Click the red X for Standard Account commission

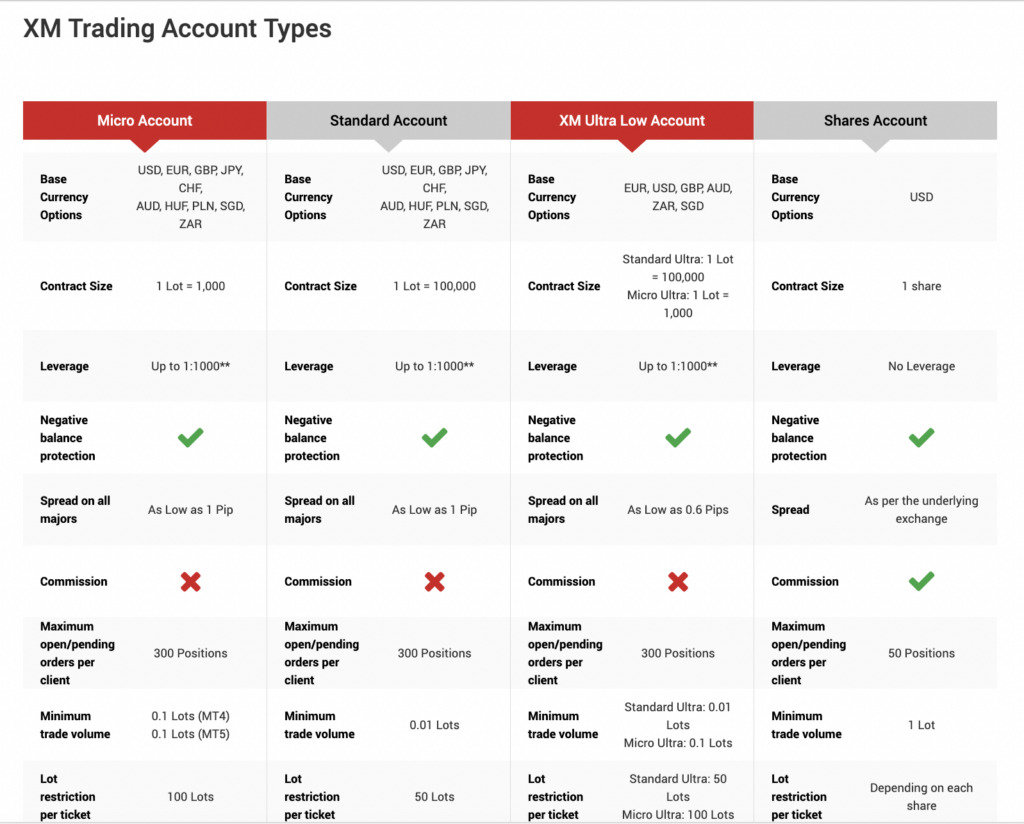[x=434, y=581]
